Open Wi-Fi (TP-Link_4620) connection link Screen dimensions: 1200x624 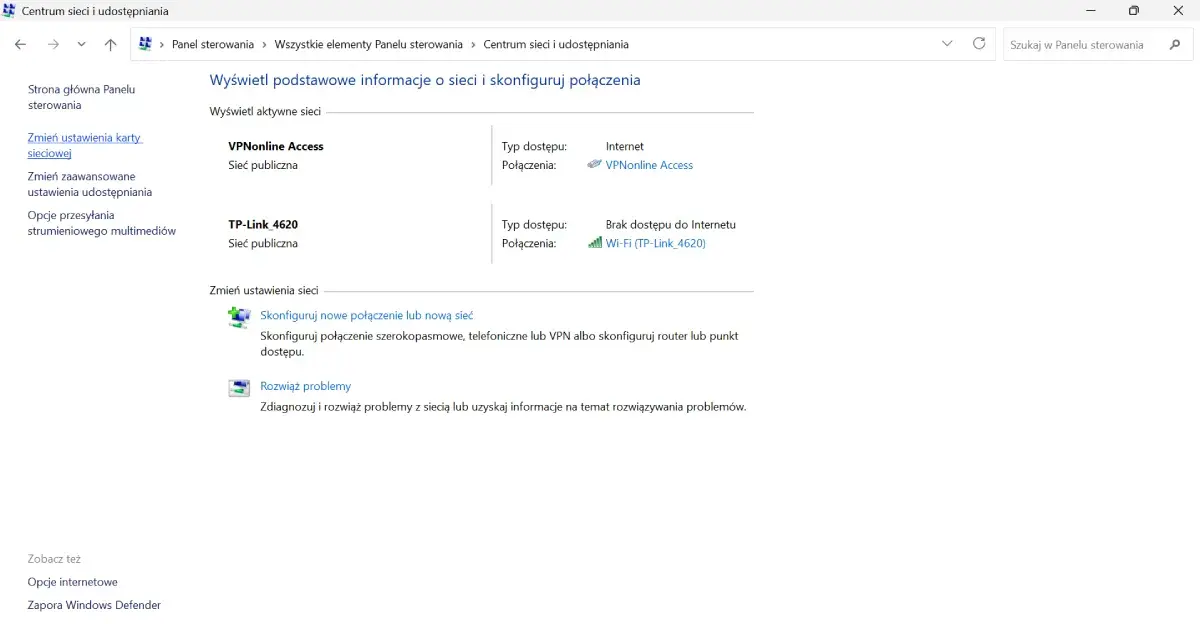(x=656, y=243)
